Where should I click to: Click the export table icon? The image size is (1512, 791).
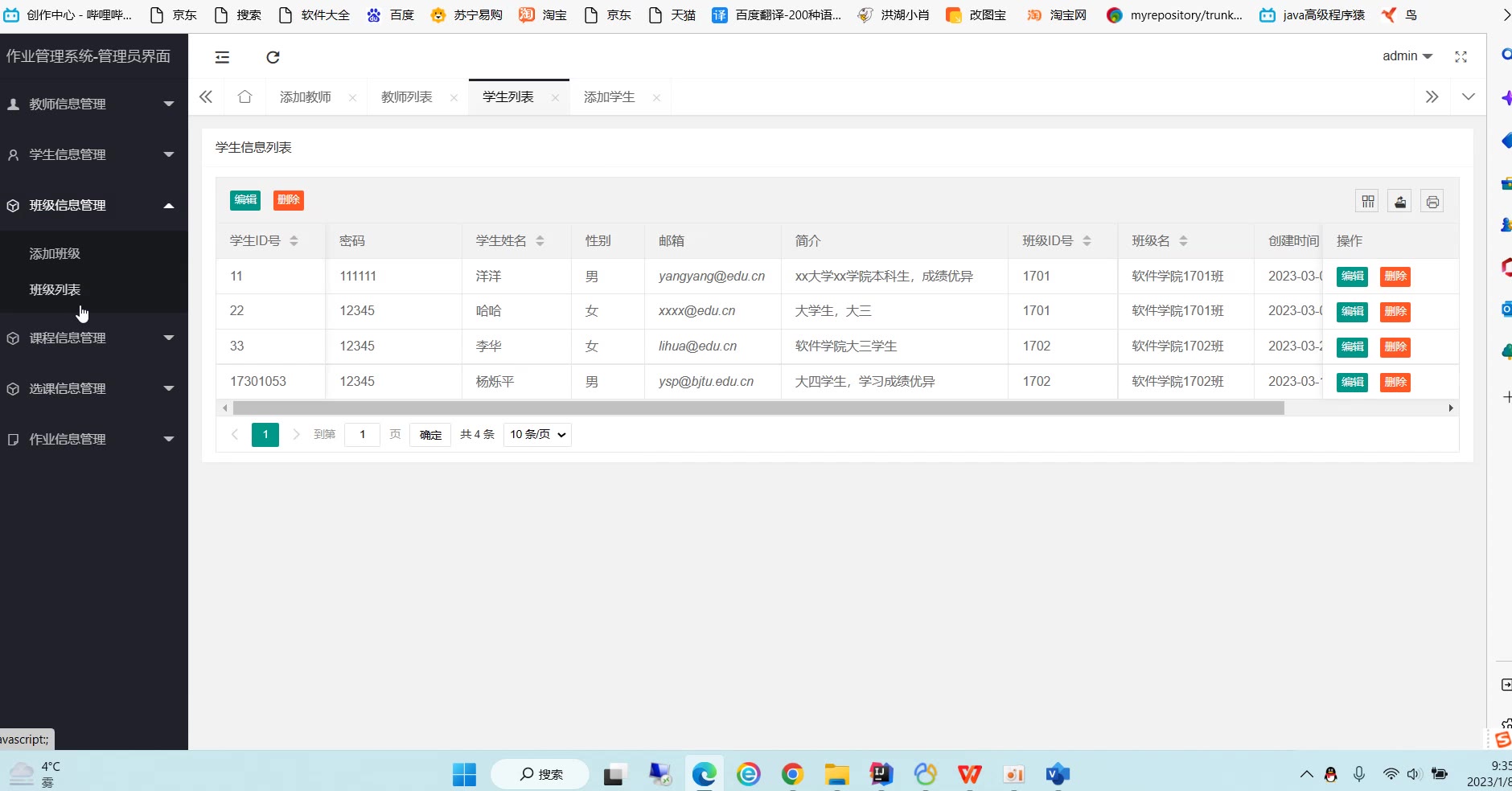1399,201
